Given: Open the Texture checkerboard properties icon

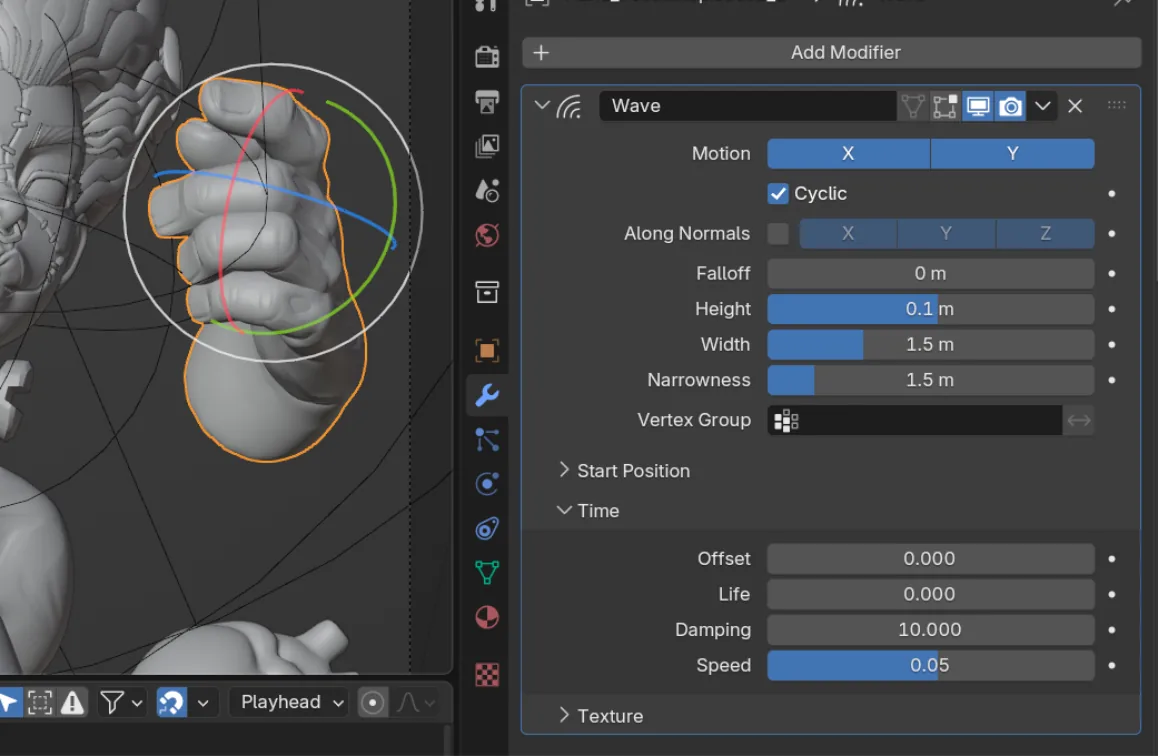Looking at the screenshot, I should coord(487,674).
